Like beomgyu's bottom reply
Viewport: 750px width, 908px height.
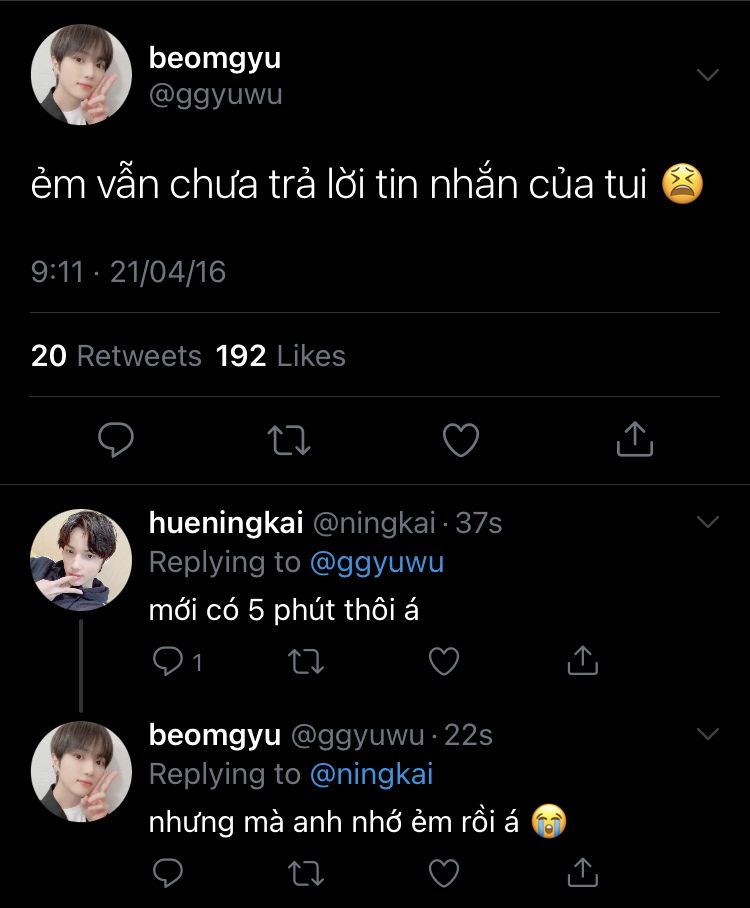[x=443, y=873]
